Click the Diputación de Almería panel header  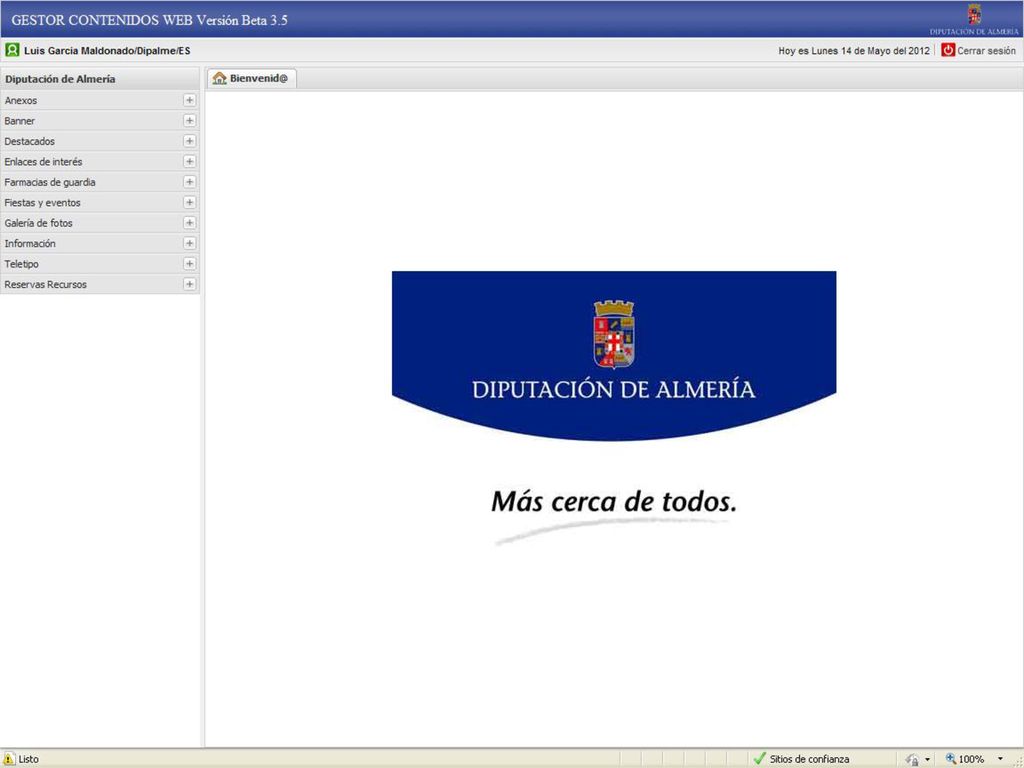[100, 79]
